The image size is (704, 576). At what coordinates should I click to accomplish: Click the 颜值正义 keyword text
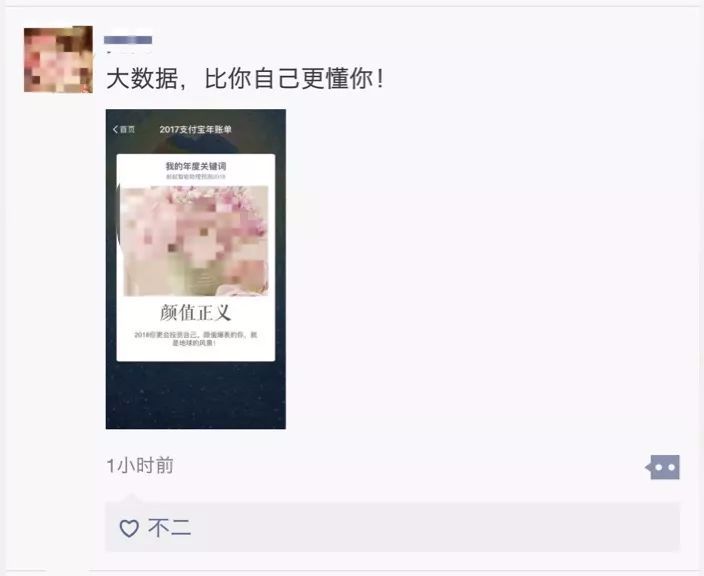[196, 313]
